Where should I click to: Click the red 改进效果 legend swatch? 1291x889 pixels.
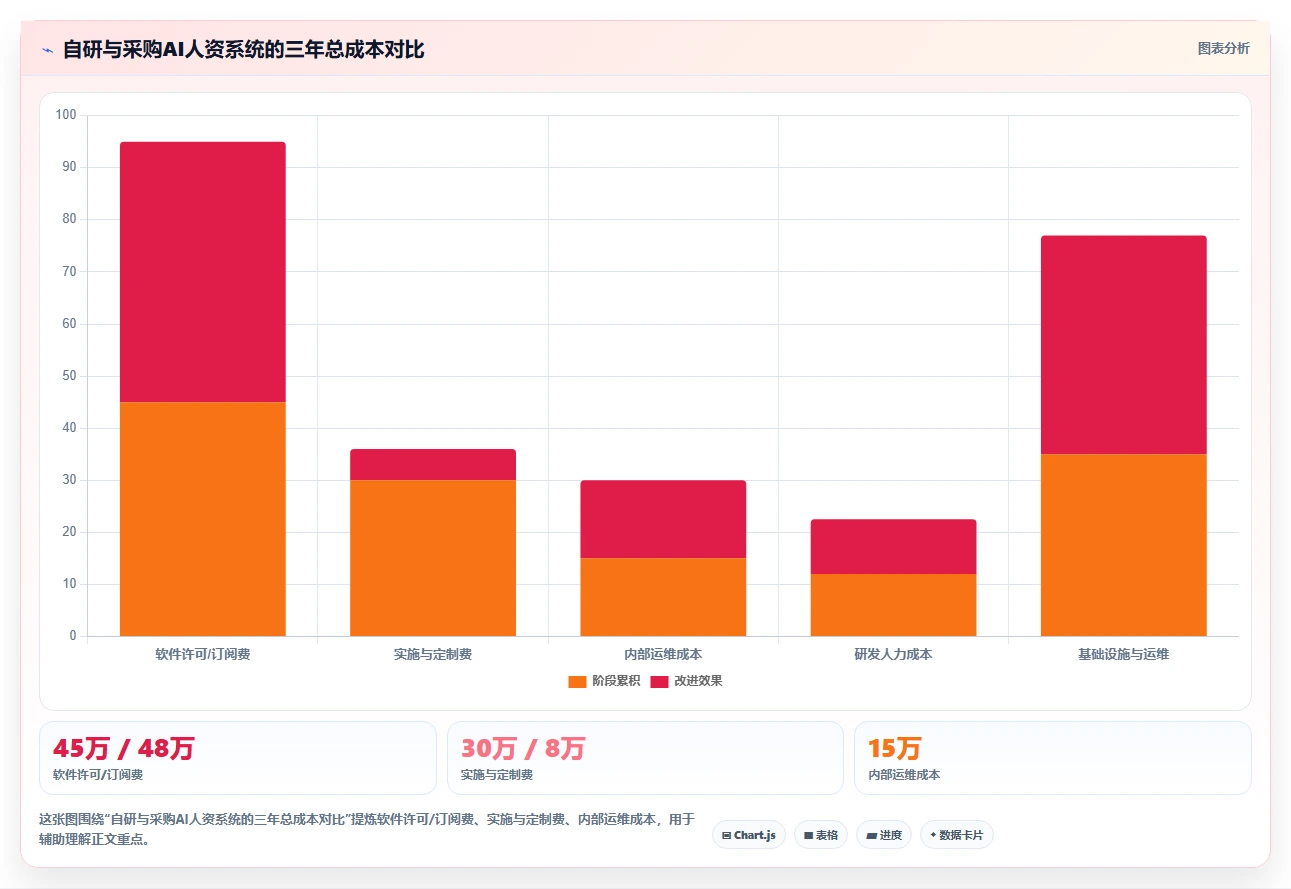coord(659,681)
